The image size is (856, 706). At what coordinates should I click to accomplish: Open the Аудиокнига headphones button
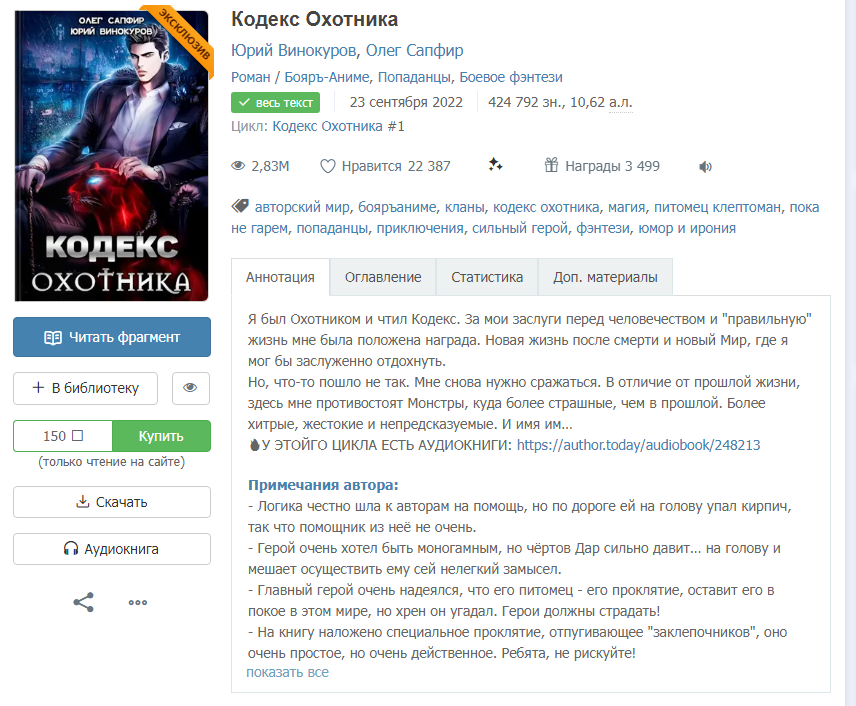[112, 549]
